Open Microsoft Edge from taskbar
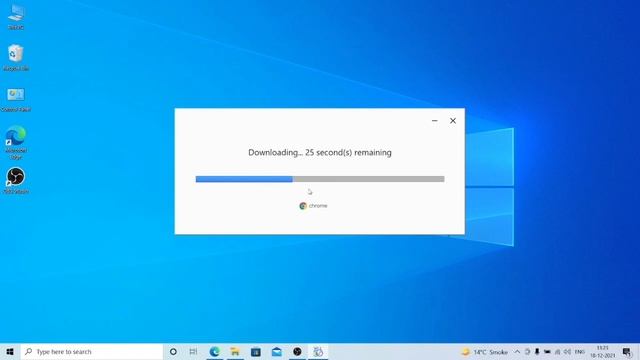The height and width of the screenshot is (360, 640). (x=214, y=351)
